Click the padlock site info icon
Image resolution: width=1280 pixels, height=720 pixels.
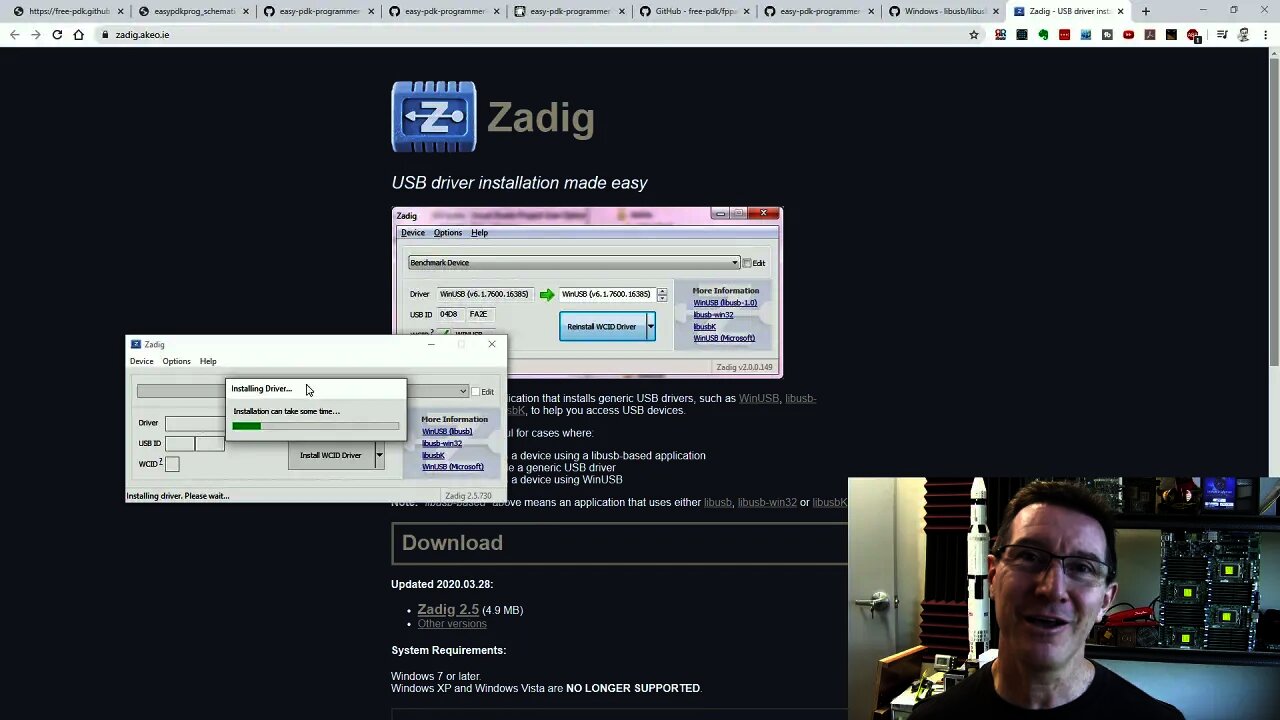(x=105, y=35)
